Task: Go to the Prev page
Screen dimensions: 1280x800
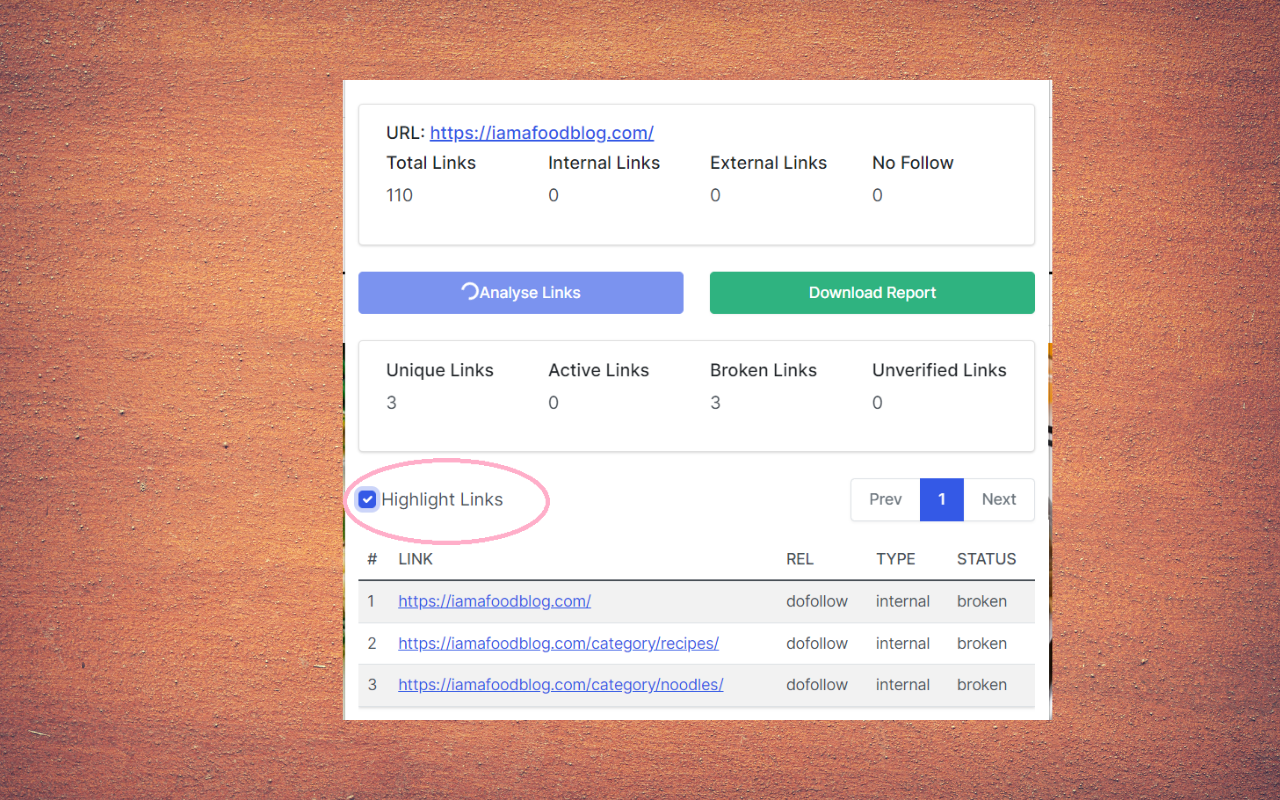Action: (884, 499)
